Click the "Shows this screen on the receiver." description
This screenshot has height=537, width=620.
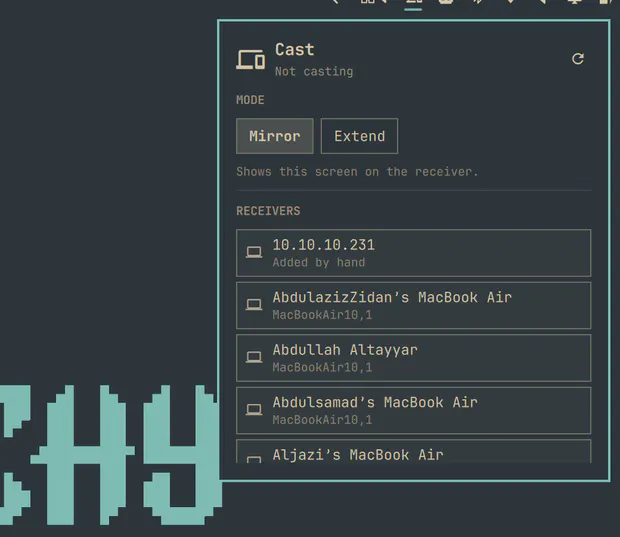pos(357,172)
